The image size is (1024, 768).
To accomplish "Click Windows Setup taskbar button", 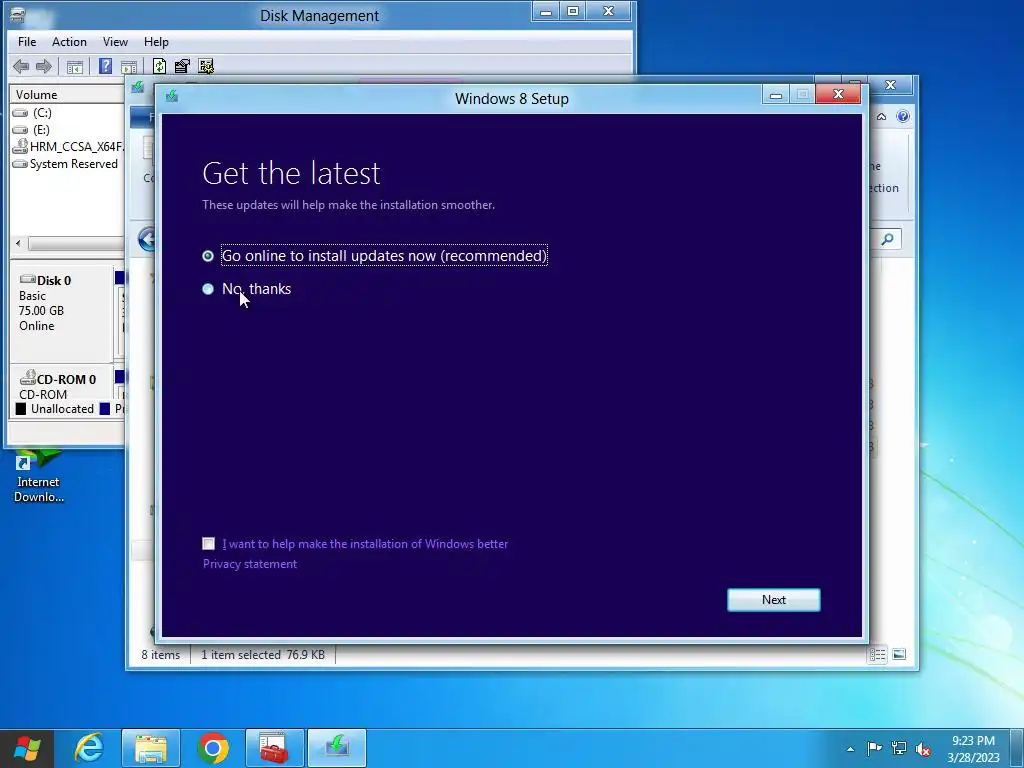I will pyautogui.click(x=337, y=748).
